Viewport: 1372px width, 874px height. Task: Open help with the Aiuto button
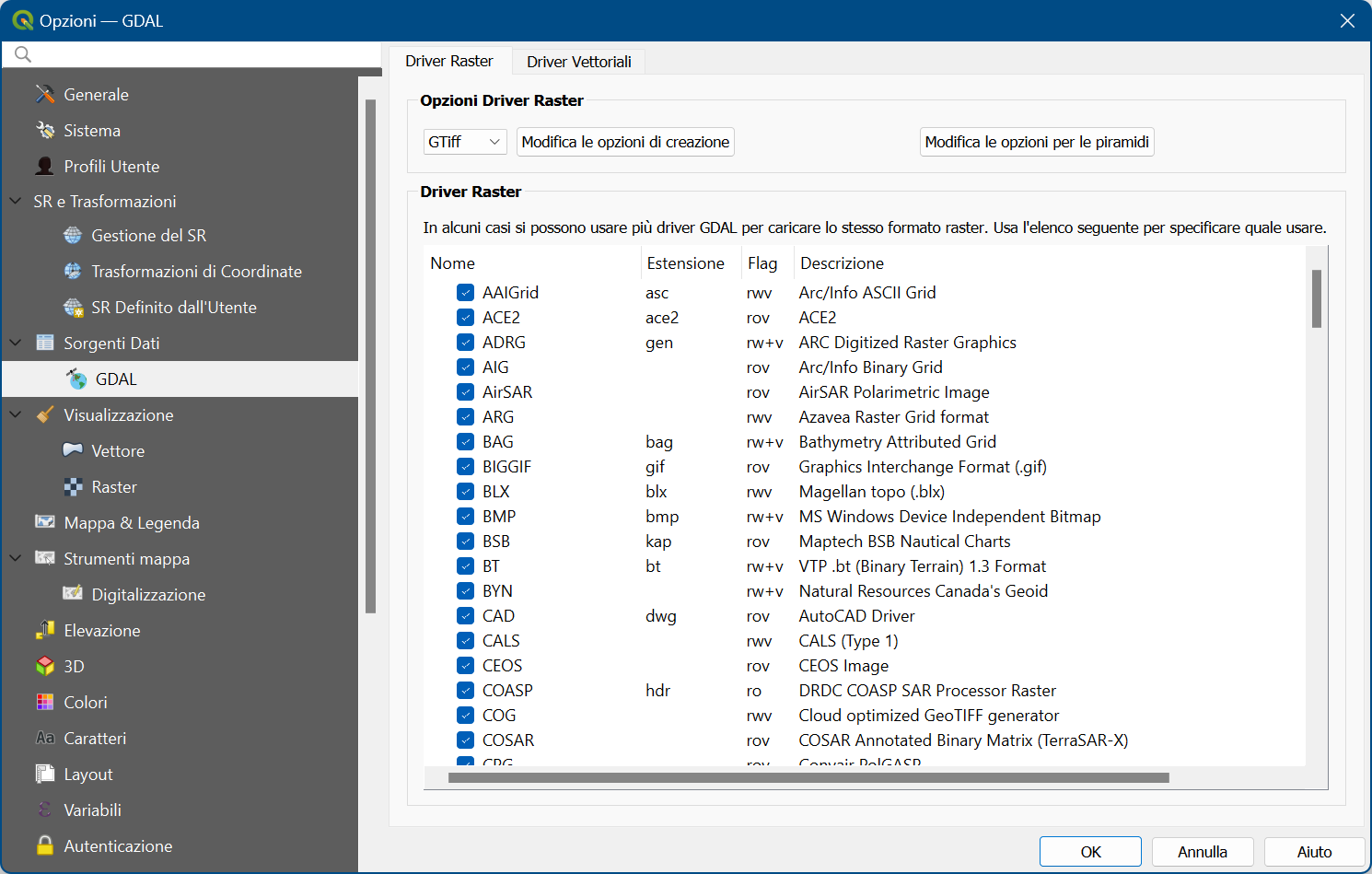(1314, 852)
